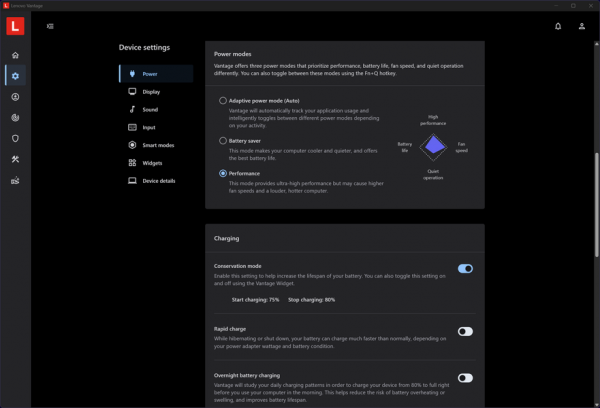Open the user profile circle sidebar icon
600x408 pixels.
coord(15,97)
